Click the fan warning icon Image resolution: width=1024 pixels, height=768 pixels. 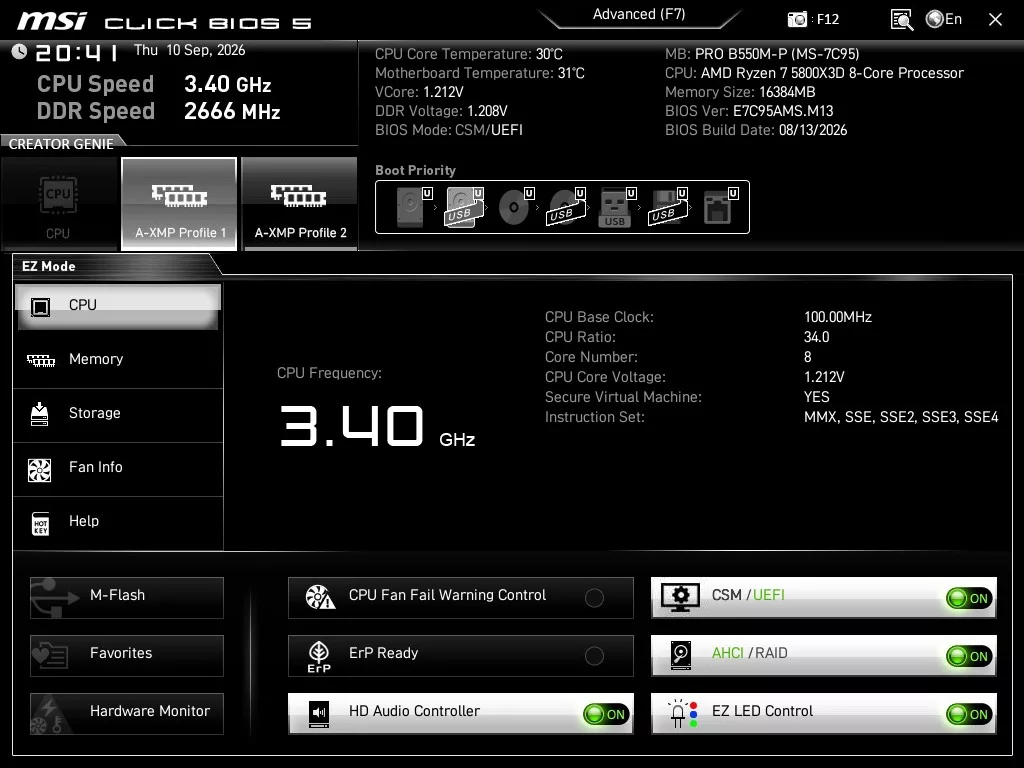pyautogui.click(x=320, y=597)
